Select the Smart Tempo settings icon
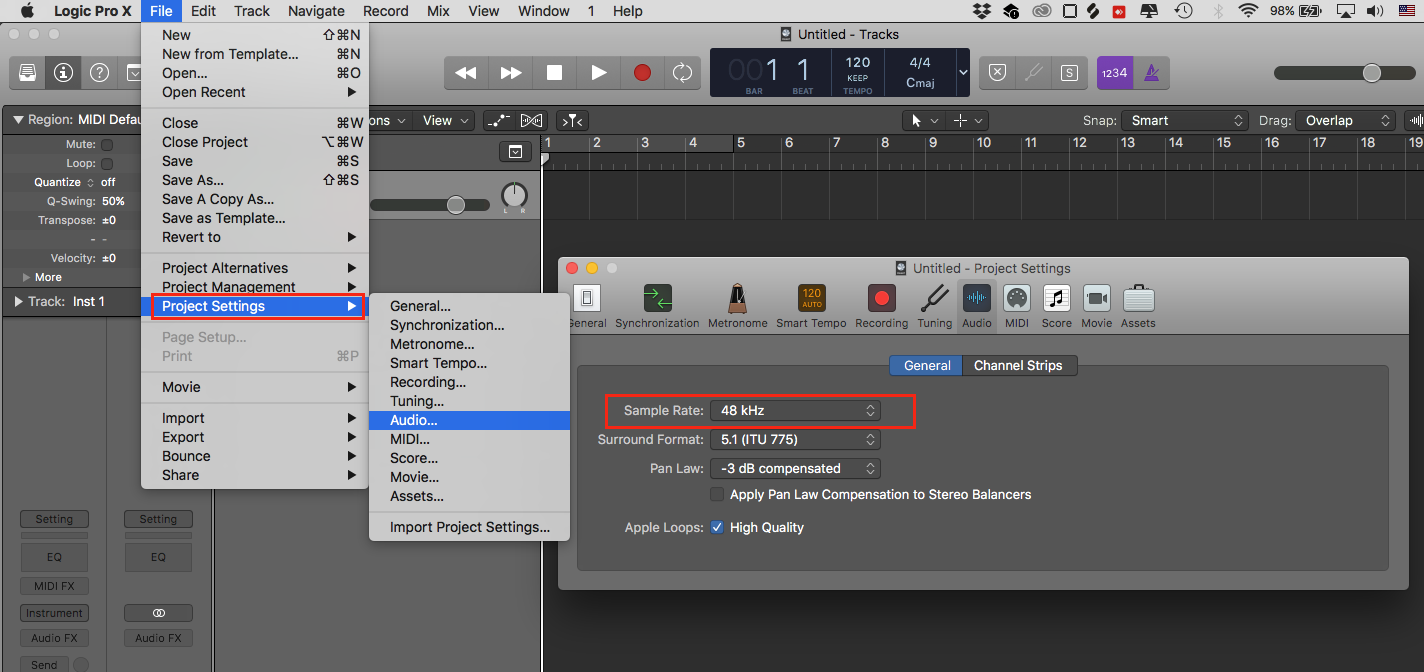The height and width of the screenshot is (672, 1424). (x=811, y=300)
